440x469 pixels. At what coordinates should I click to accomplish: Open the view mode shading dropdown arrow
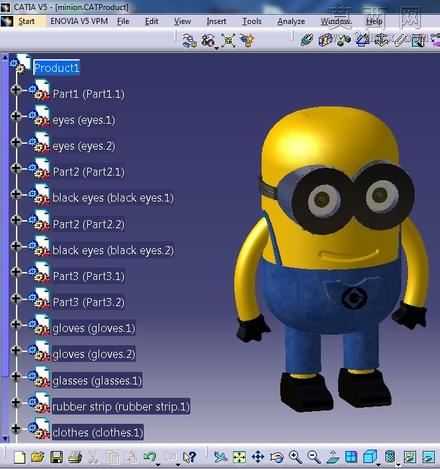coord(398,464)
